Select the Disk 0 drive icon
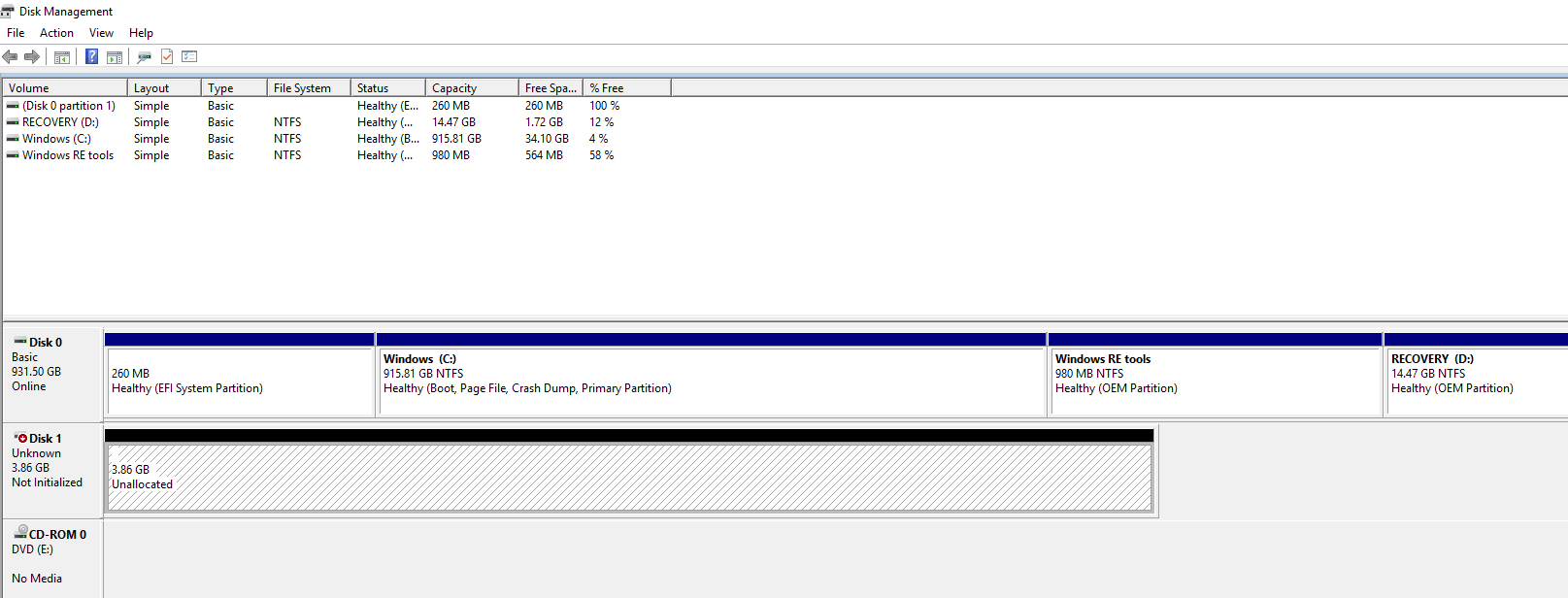Image resolution: width=1568 pixels, height=598 pixels. click(19, 342)
